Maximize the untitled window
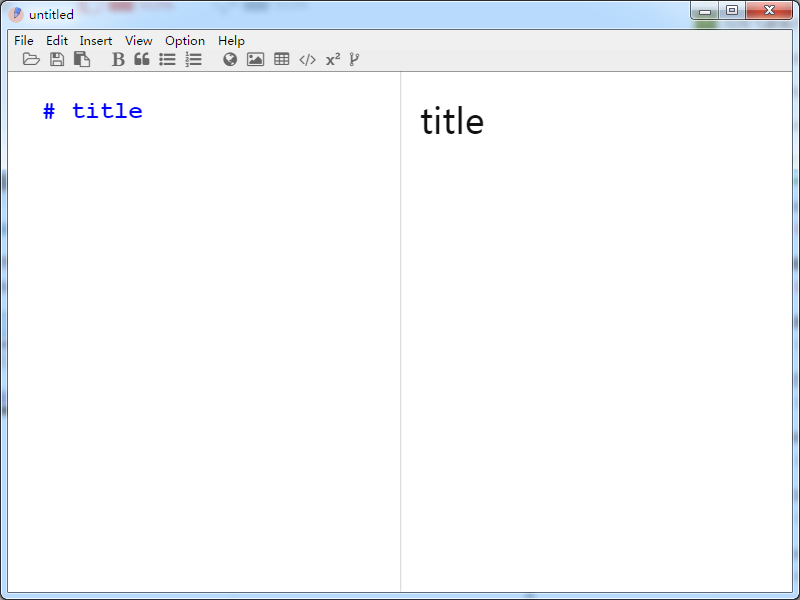Viewport: 800px width, 600px height. [x=732, y=11]
